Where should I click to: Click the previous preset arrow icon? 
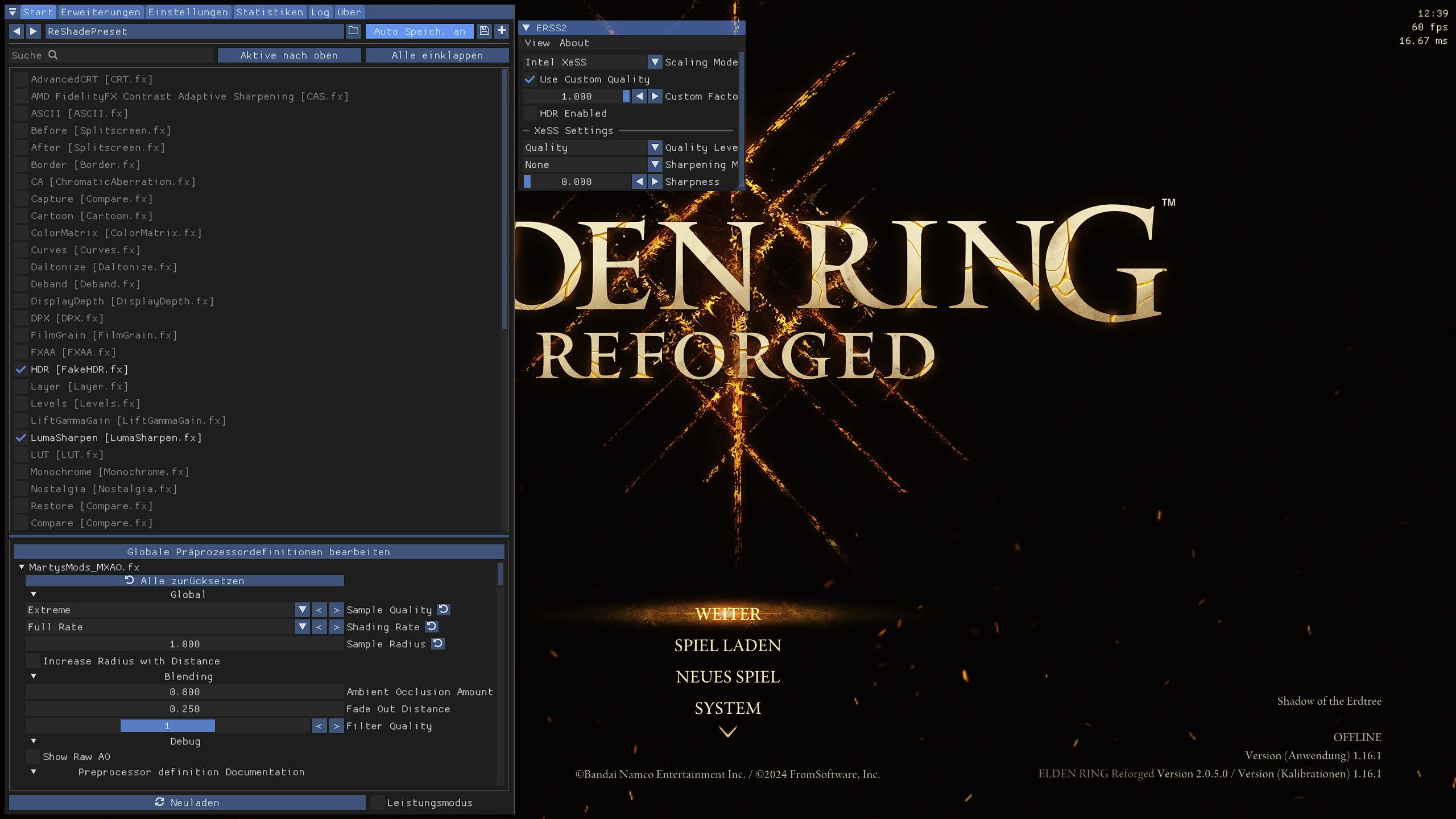click(16, 31)
